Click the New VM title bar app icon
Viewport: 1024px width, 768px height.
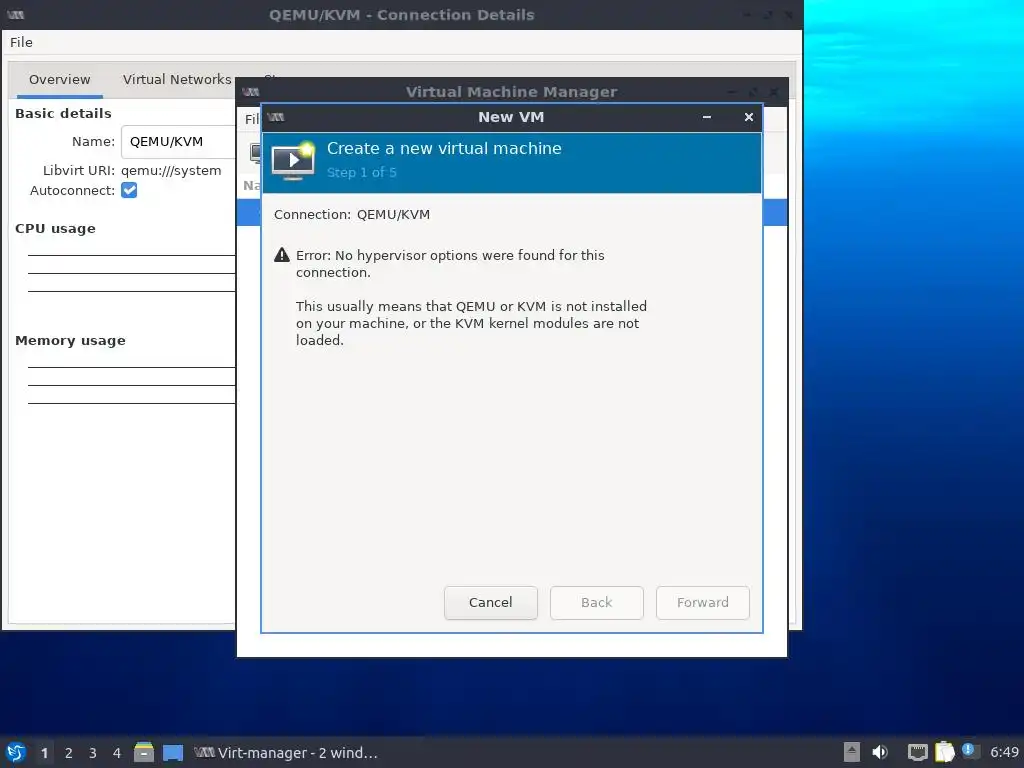pos(276,117)
